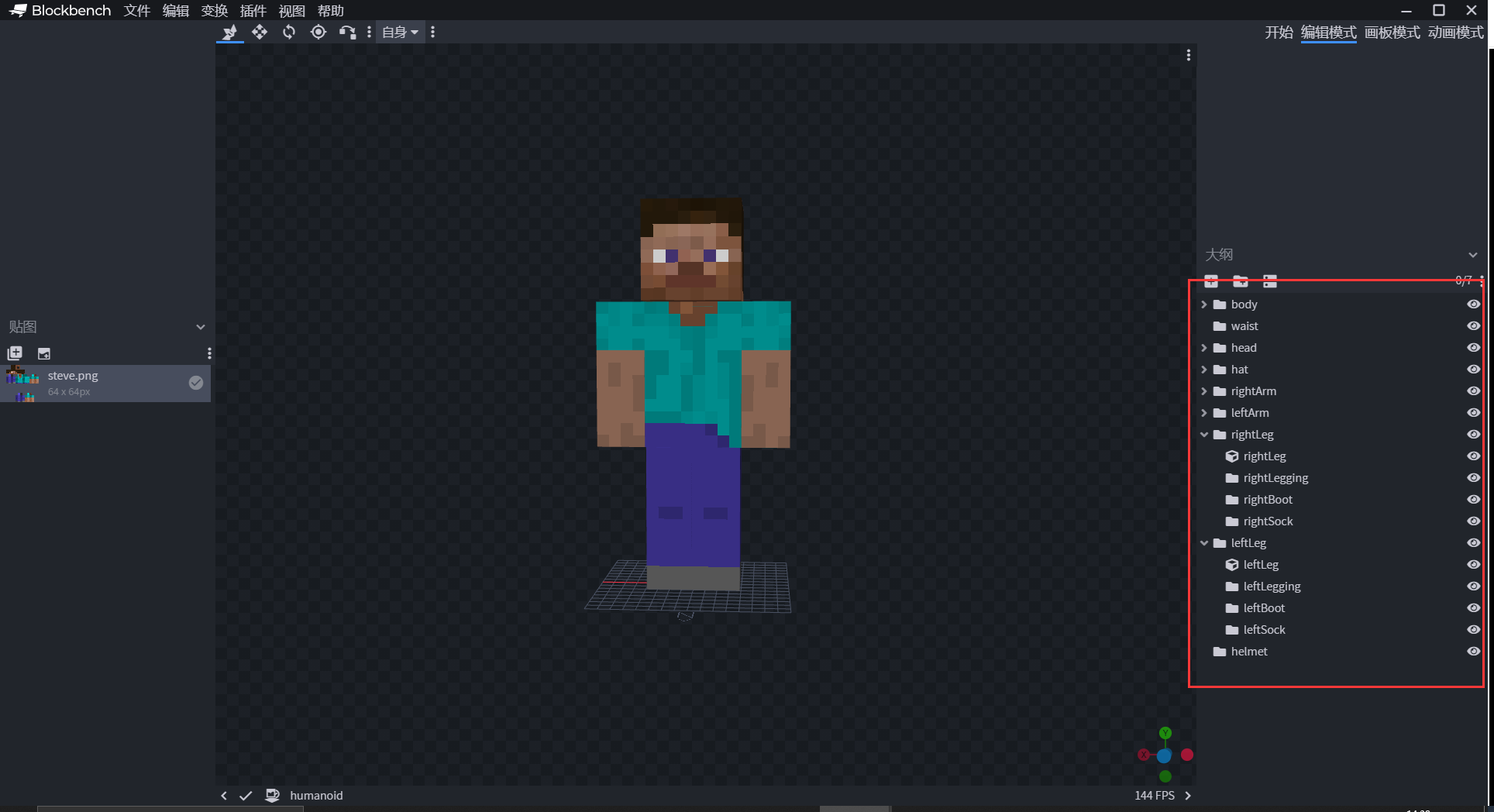Switch to 编辑模式 tab
Image resolution: width=1494 pixels, height=812 pixels.
pyautogui.click(x=1328, y=33)
